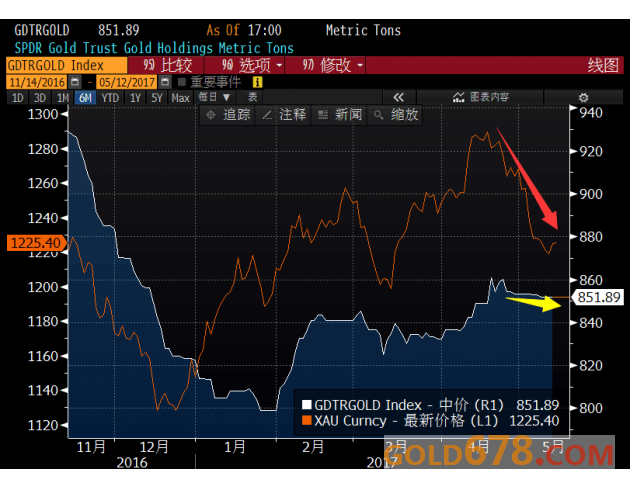Click the 851.89 right-axis value tag
630x490 pixels.
click(599, 297)
